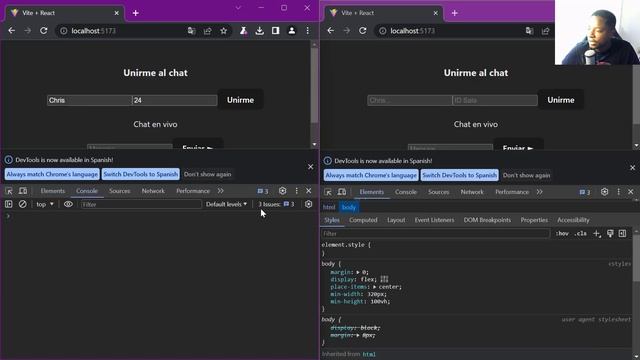Open Chrome Labs flask icon
Image resolution: width=640 pixels, height=360 pixels.
244,31
